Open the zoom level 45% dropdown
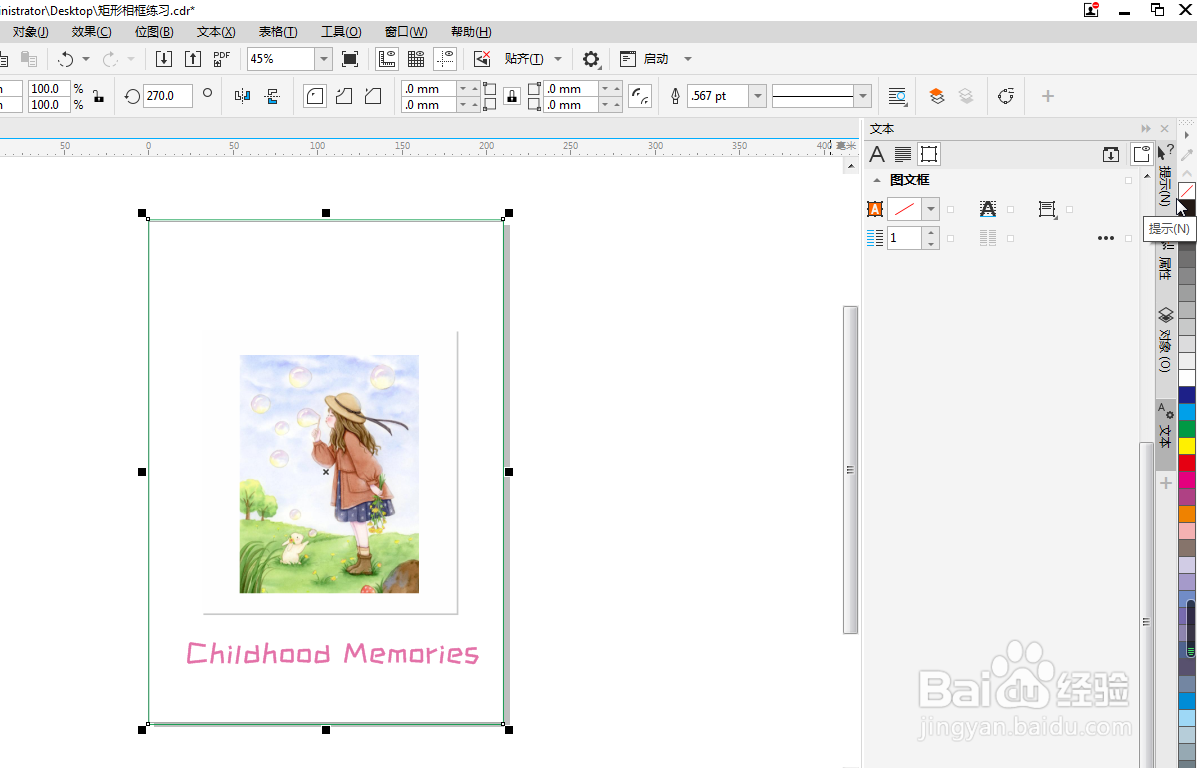Image resolution: width=1197 pixels, height=768 pixels. point(324,59)
